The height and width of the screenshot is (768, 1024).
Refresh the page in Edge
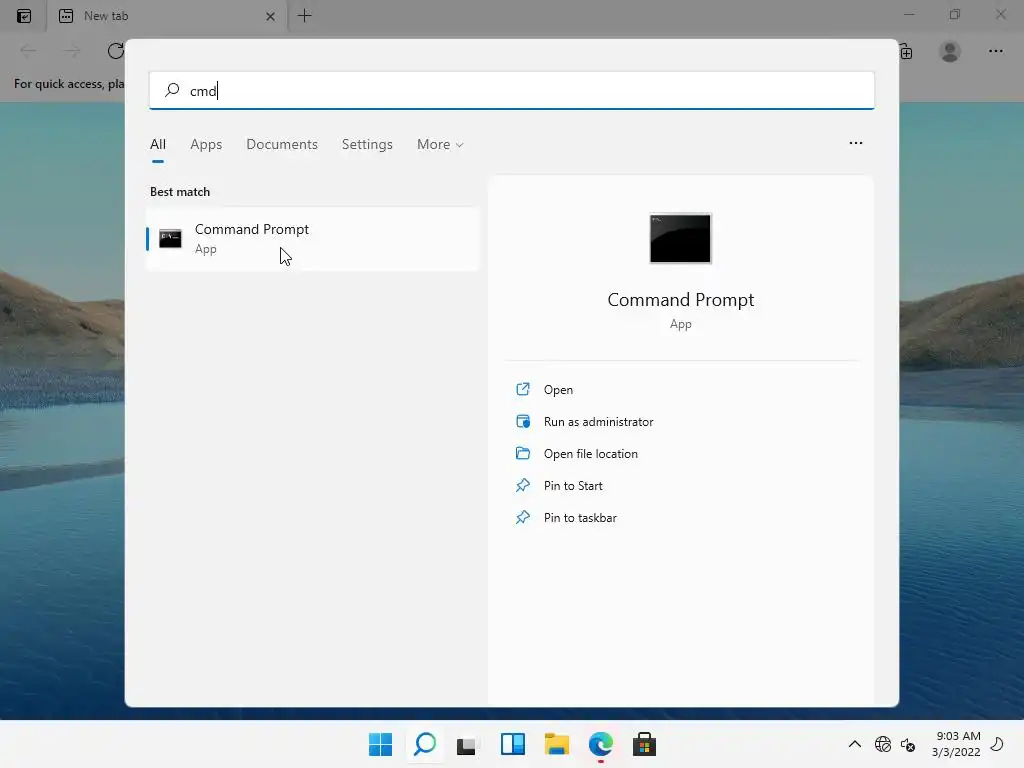[116, 51]
